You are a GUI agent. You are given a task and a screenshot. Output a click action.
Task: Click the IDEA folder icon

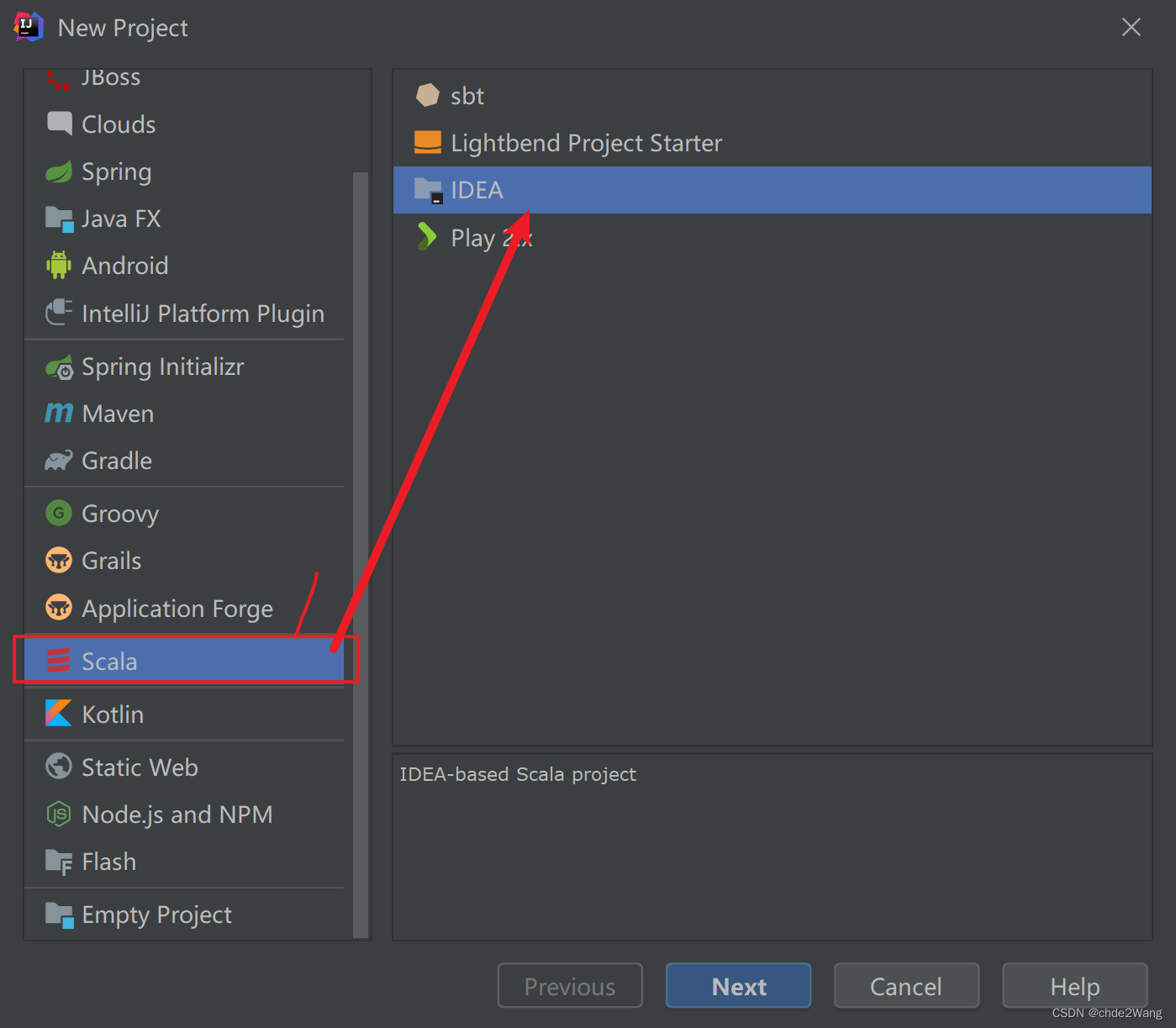click(x=429, y=191)
